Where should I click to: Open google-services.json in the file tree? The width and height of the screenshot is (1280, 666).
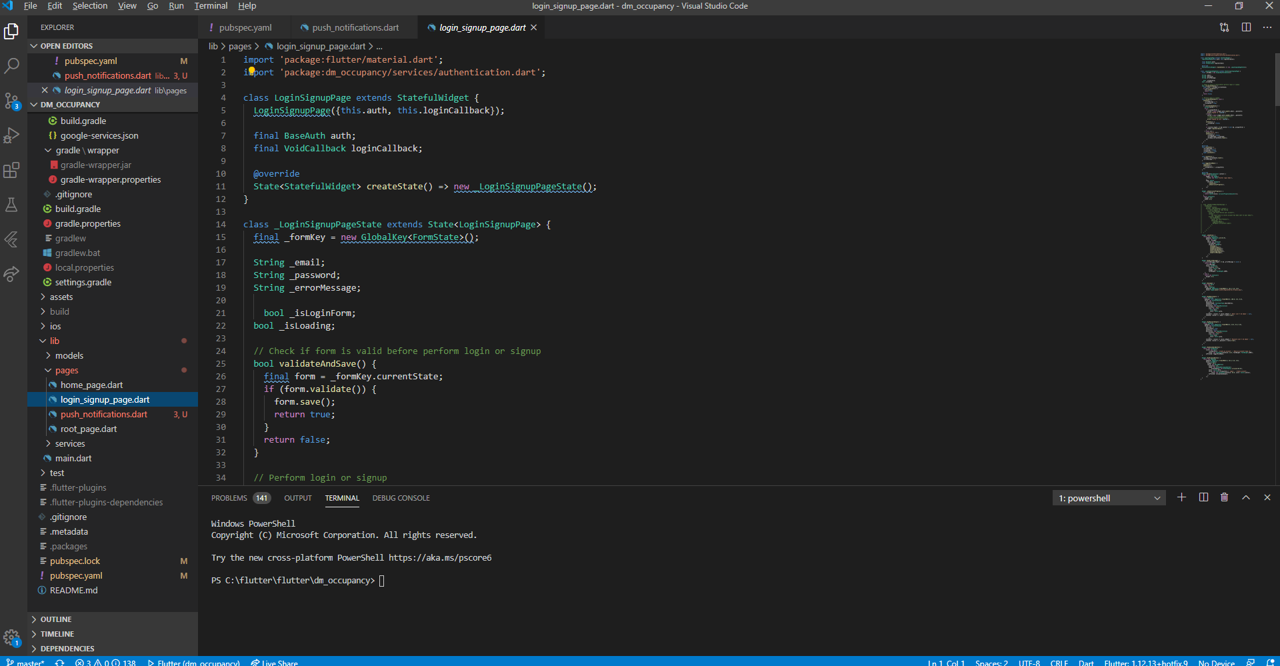click(99, 135)
